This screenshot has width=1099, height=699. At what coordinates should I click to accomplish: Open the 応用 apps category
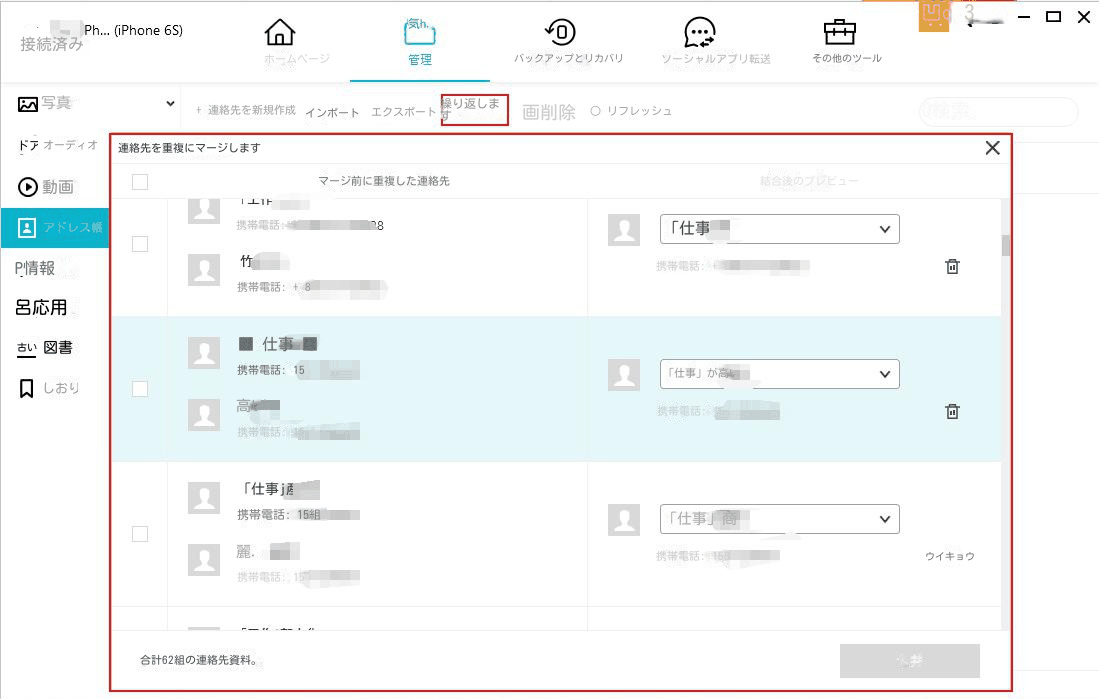41,308
